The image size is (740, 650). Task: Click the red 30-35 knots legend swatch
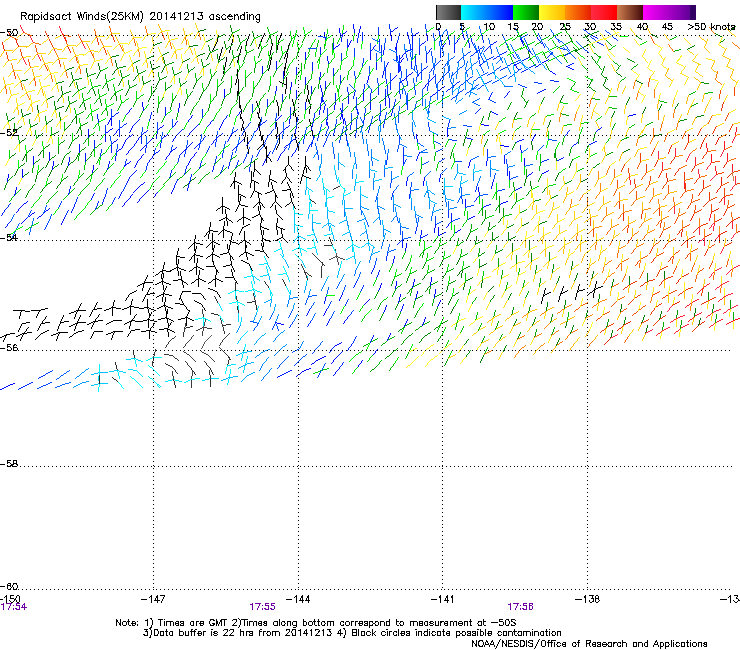click(x=604, y=12)
